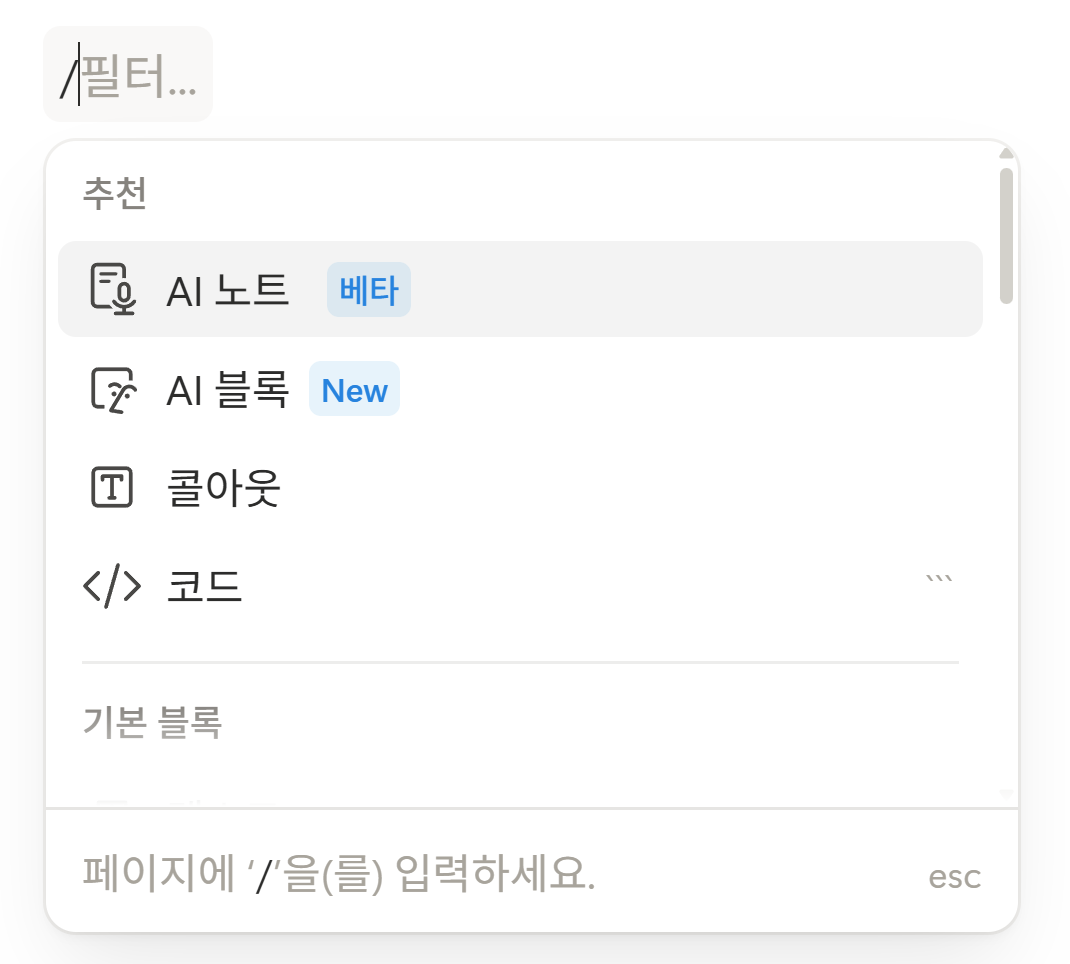
Task: Click the esc label in the footer
Action: (954, 877)
